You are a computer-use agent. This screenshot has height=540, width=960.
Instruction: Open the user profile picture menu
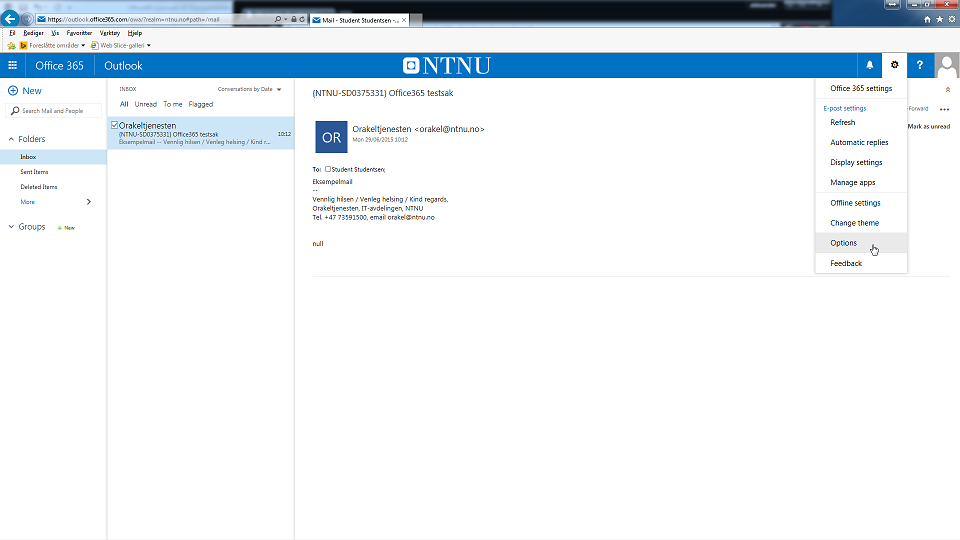[x=947, y=66]
